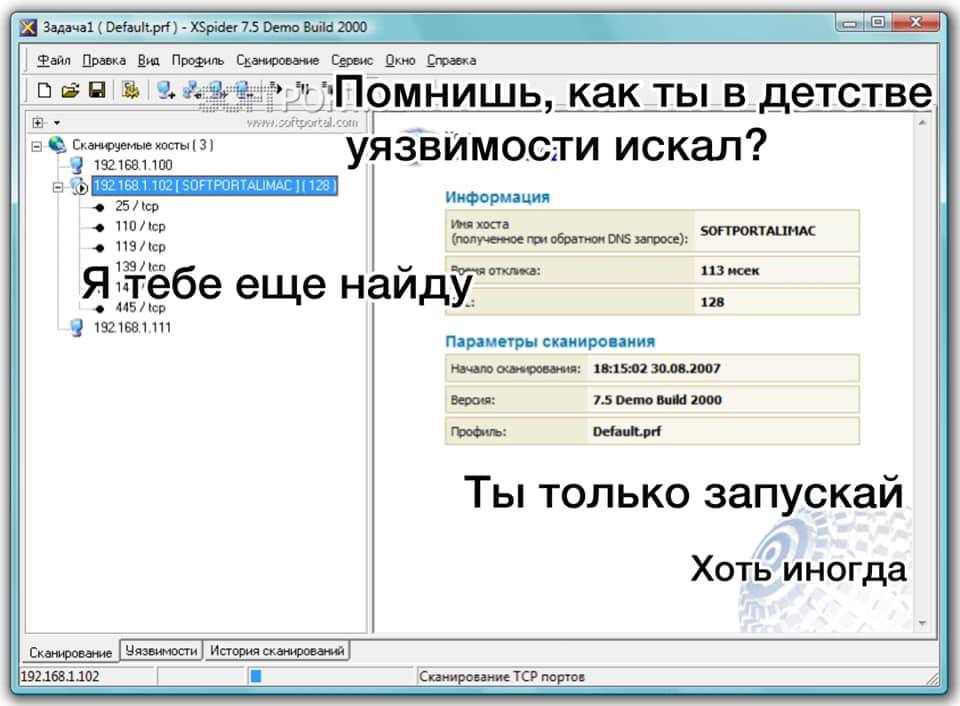
Task: Click the TCP port scan progress bar
Action: (x=258, y=677)
